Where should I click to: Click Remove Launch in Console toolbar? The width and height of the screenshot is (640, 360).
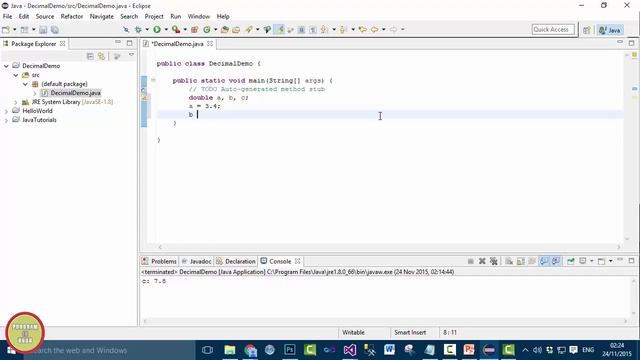(482, 261)
